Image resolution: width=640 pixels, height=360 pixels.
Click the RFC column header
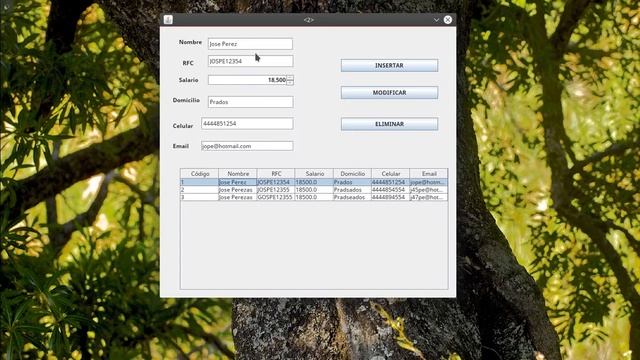[276, 173]
